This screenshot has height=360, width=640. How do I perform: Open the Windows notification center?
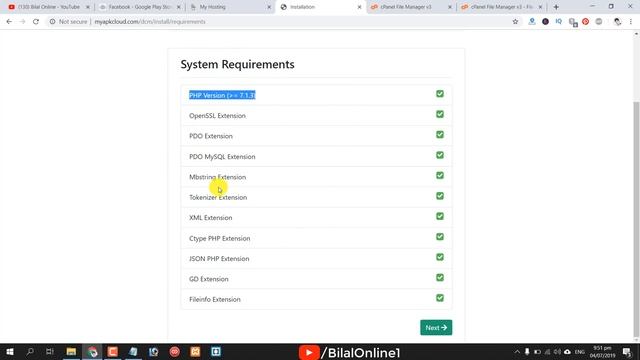(627, 351)
